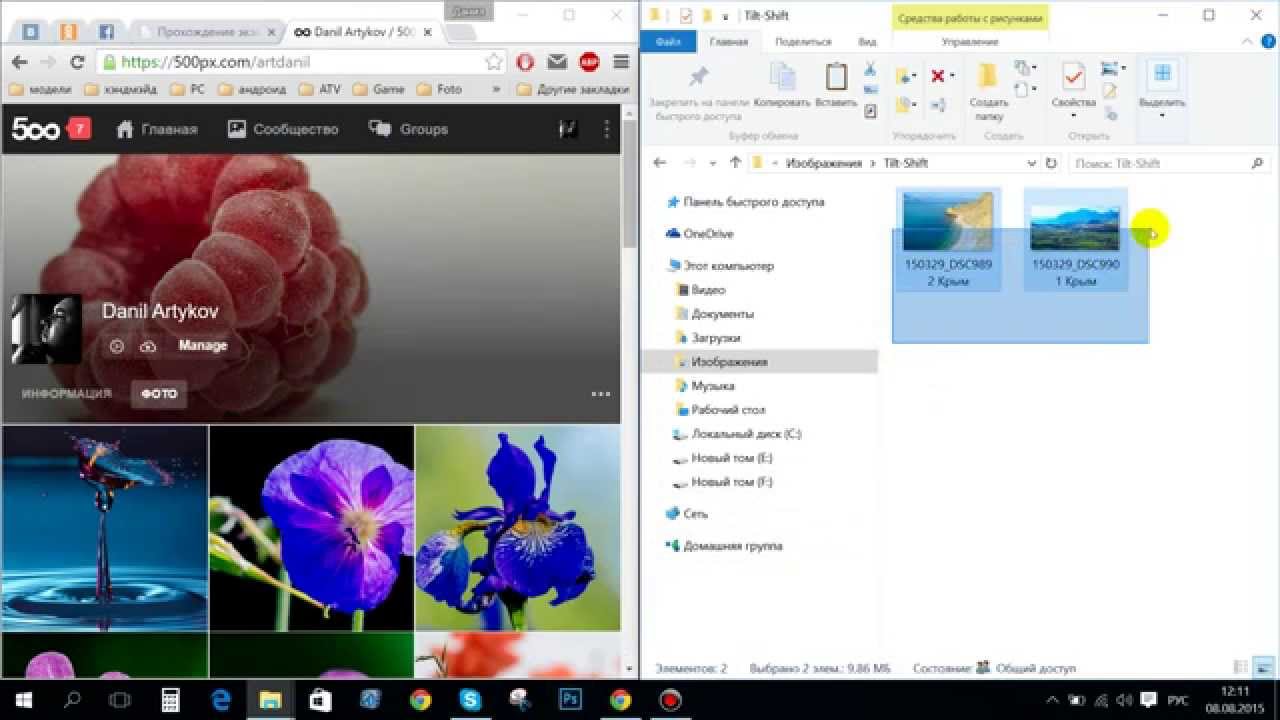Screen dimensions: 1280x720
Task: Expand the Выделить dropdown
Action: [x=1162, y=116]
